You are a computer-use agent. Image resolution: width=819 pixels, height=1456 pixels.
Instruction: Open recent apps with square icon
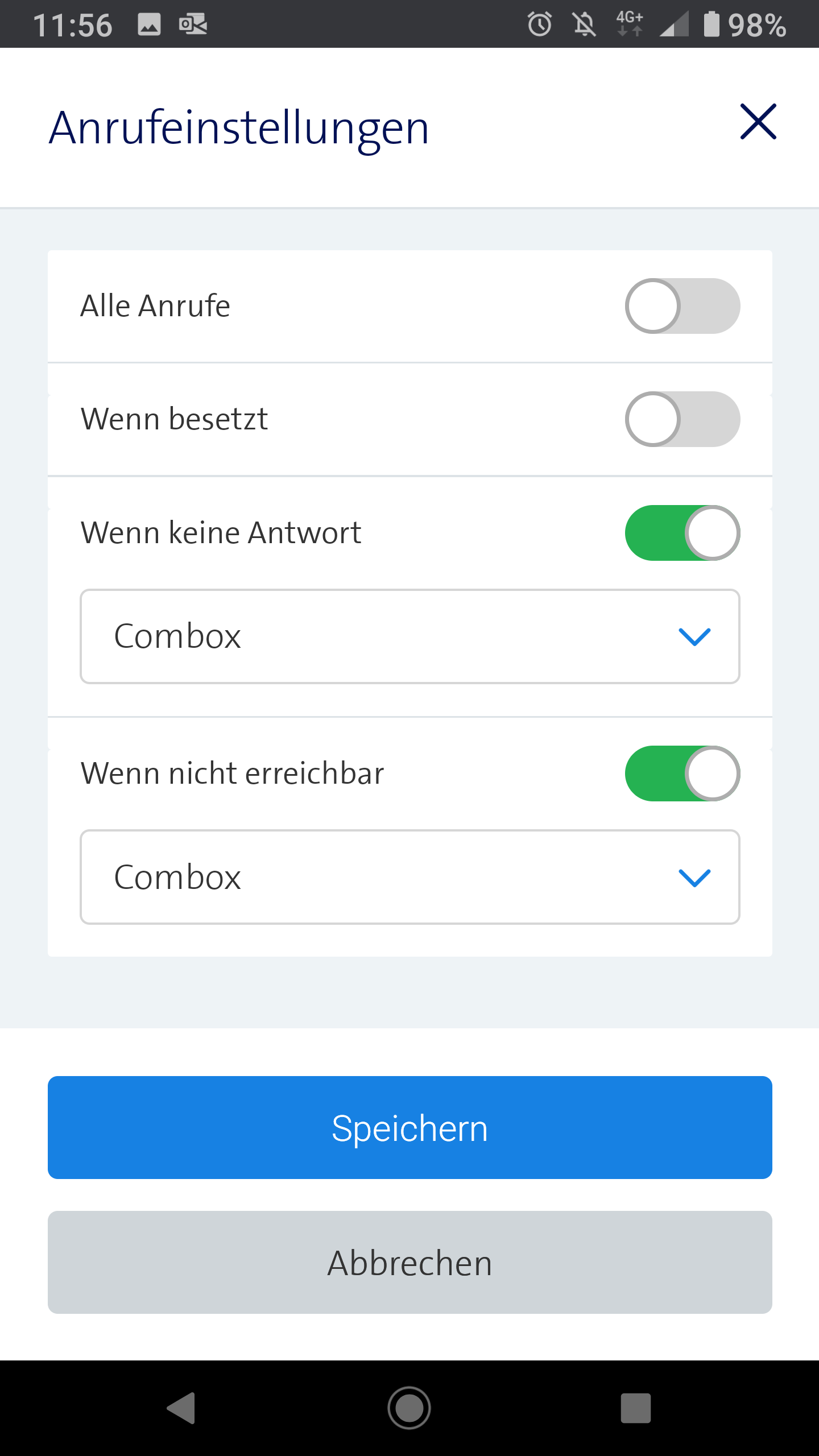point(635,1408)
